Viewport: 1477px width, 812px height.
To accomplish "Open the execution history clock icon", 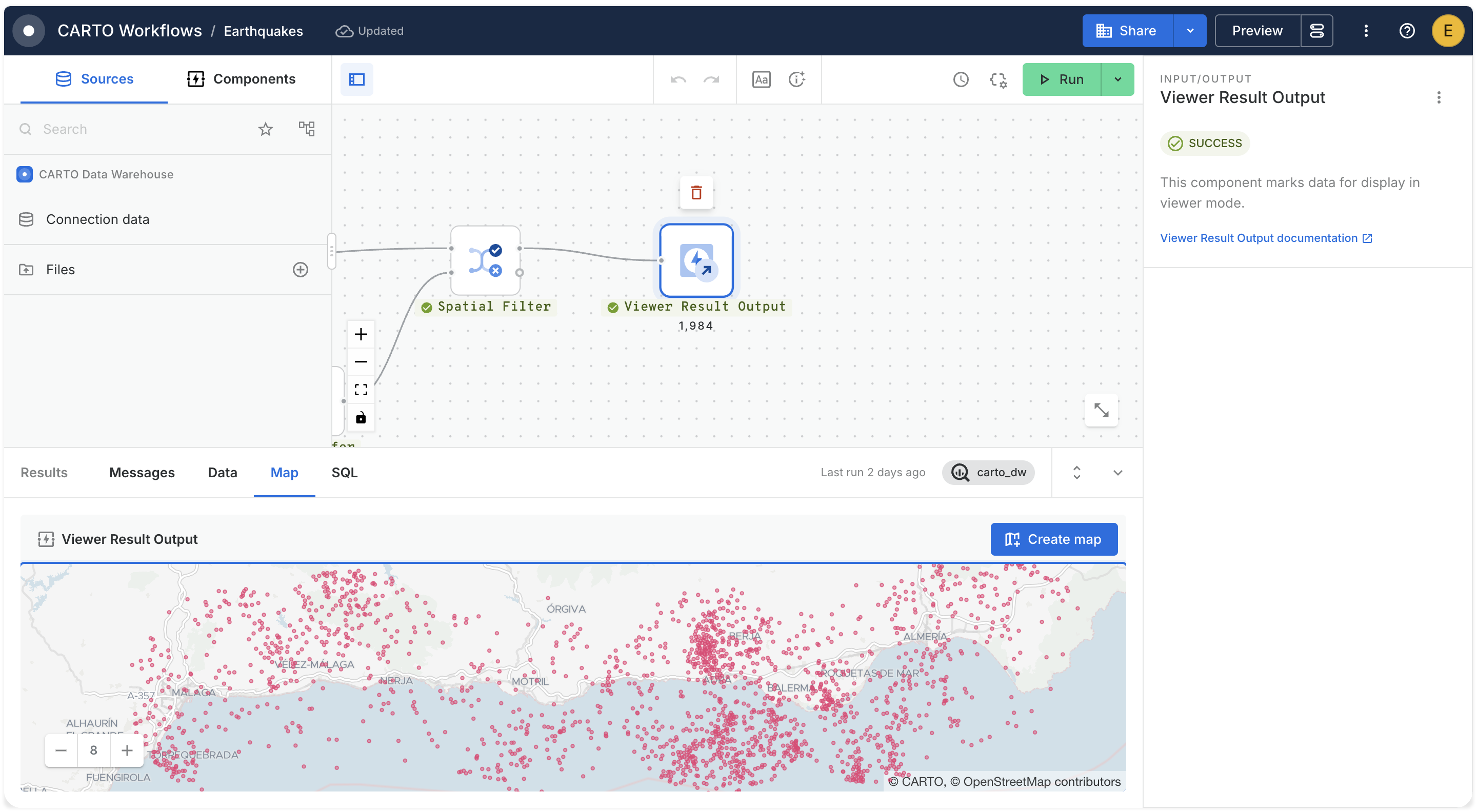I will pyautogui.click(x=961, y=79).
